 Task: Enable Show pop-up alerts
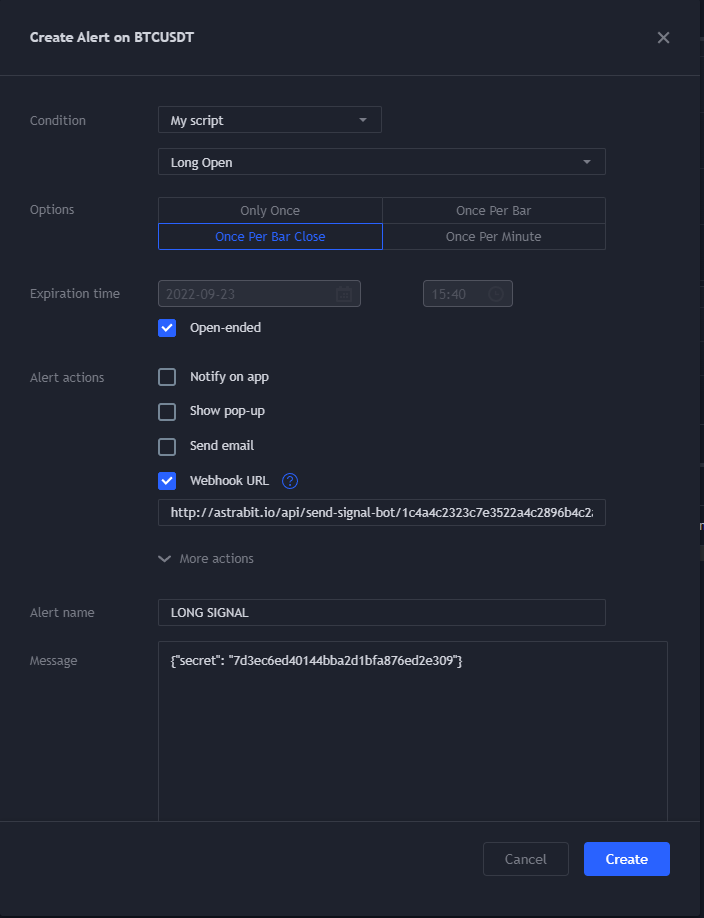(166, 411)
